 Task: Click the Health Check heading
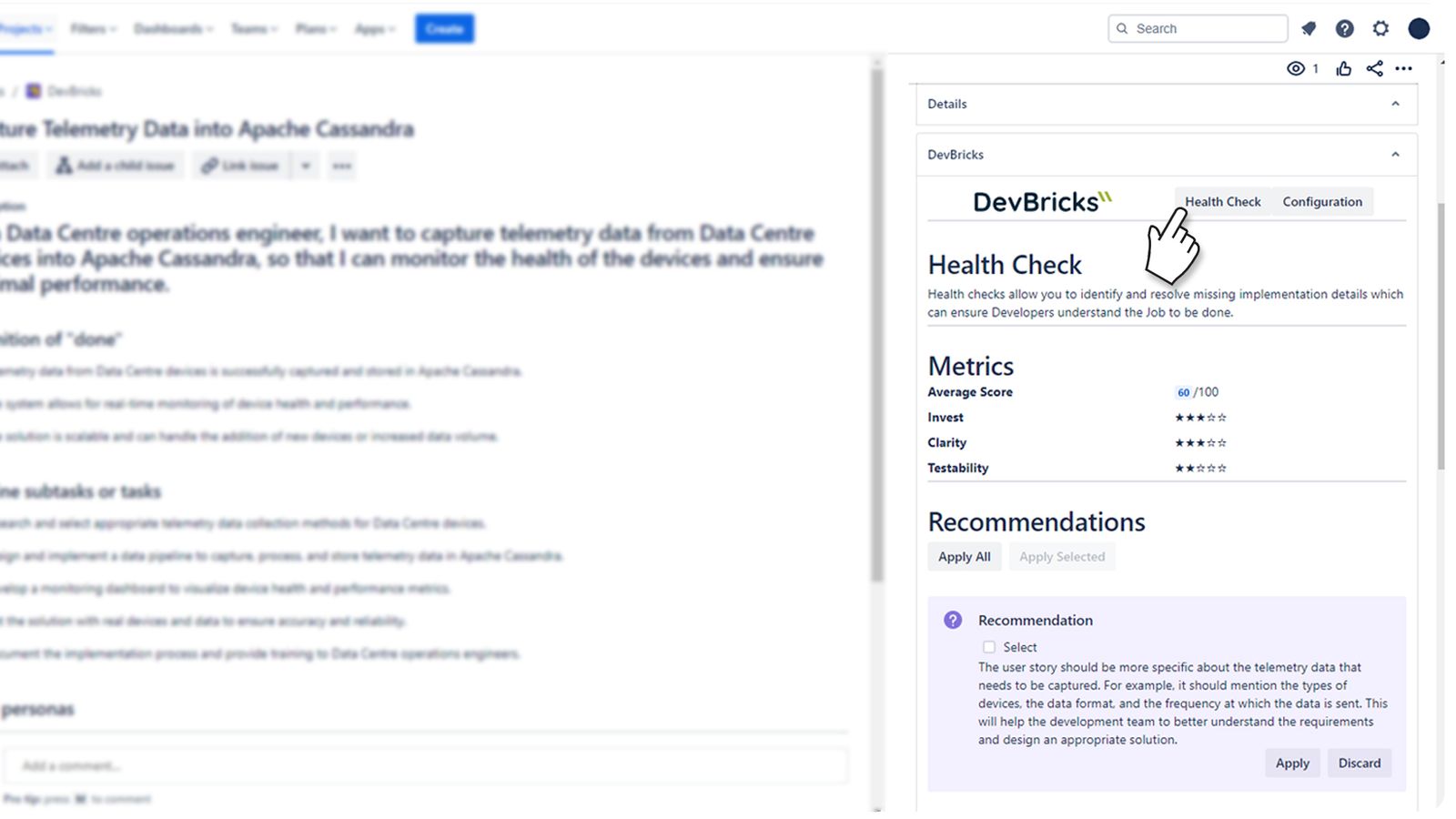(1005, 265)
